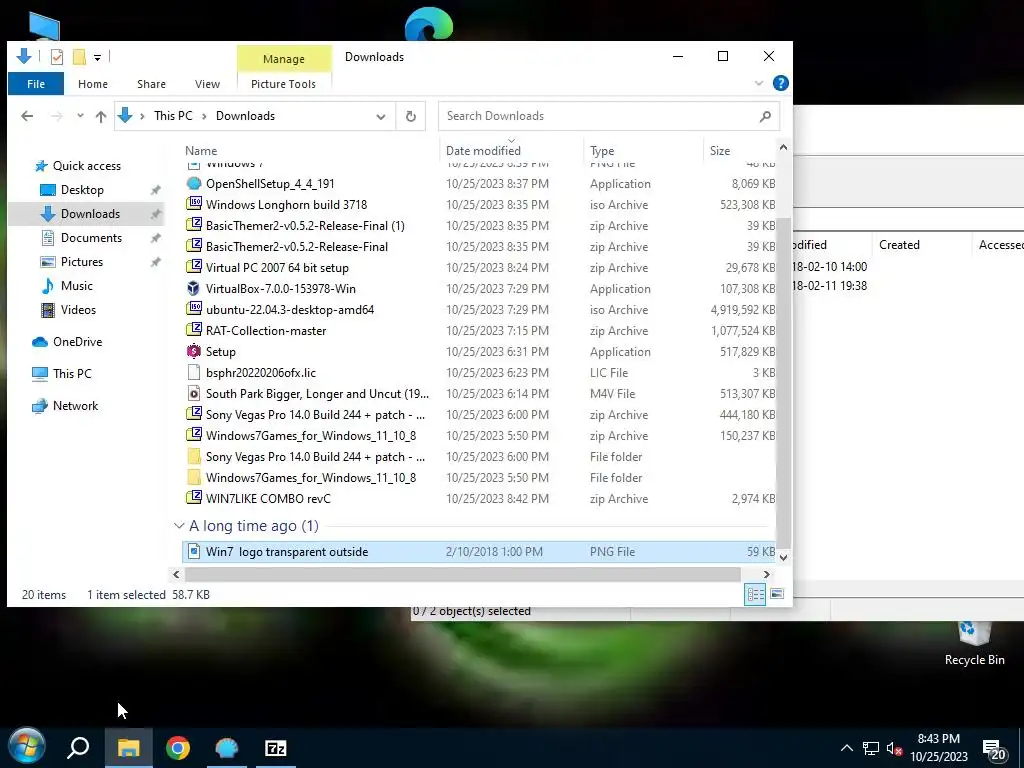Select WIN7LIKE COMBO revC zip
The width and height of the screenshot is (1024, 768).
[479, 498]
